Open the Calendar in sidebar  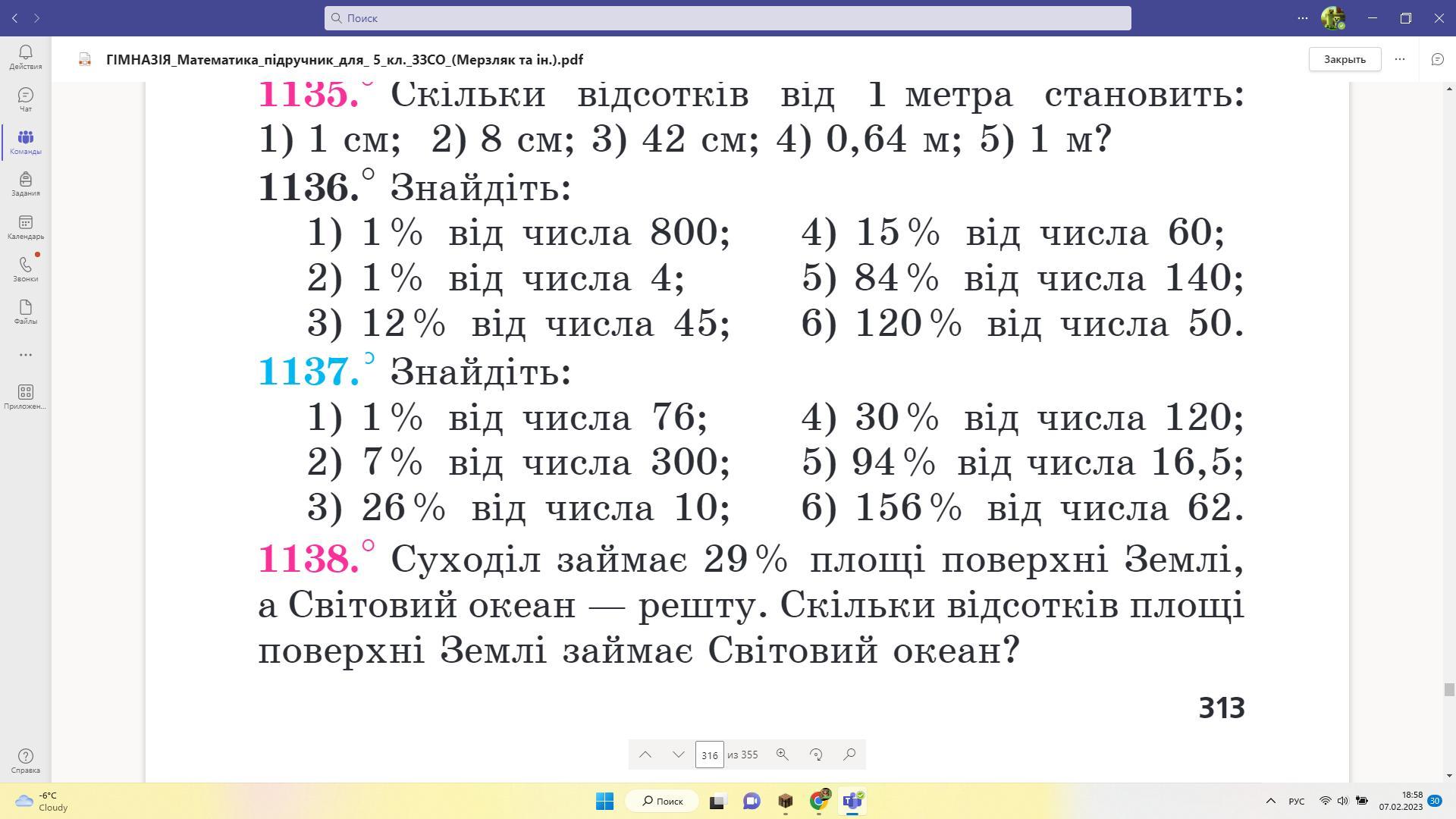[25, 226]
